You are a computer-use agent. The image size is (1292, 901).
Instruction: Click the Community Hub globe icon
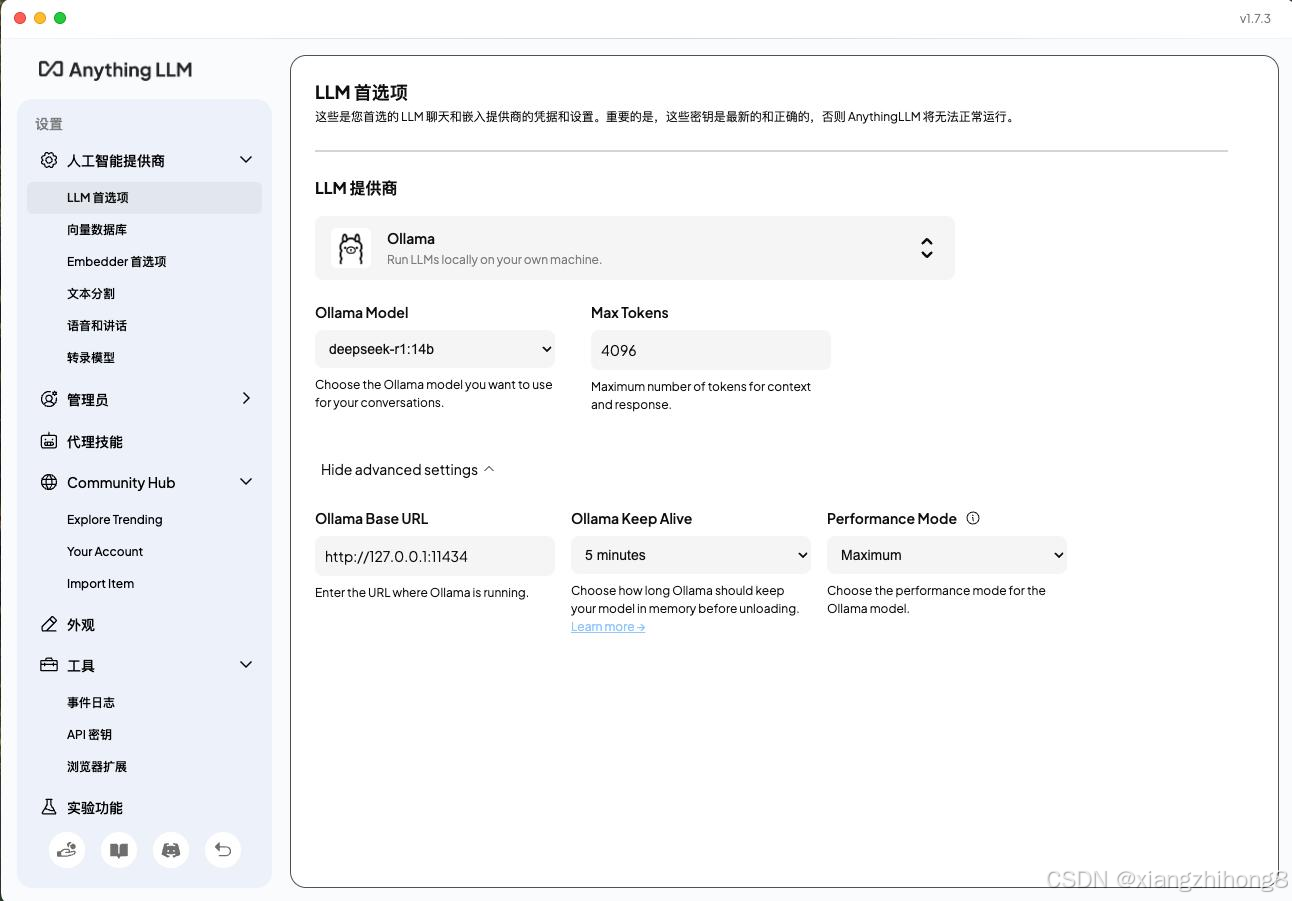tap(49, 482)
